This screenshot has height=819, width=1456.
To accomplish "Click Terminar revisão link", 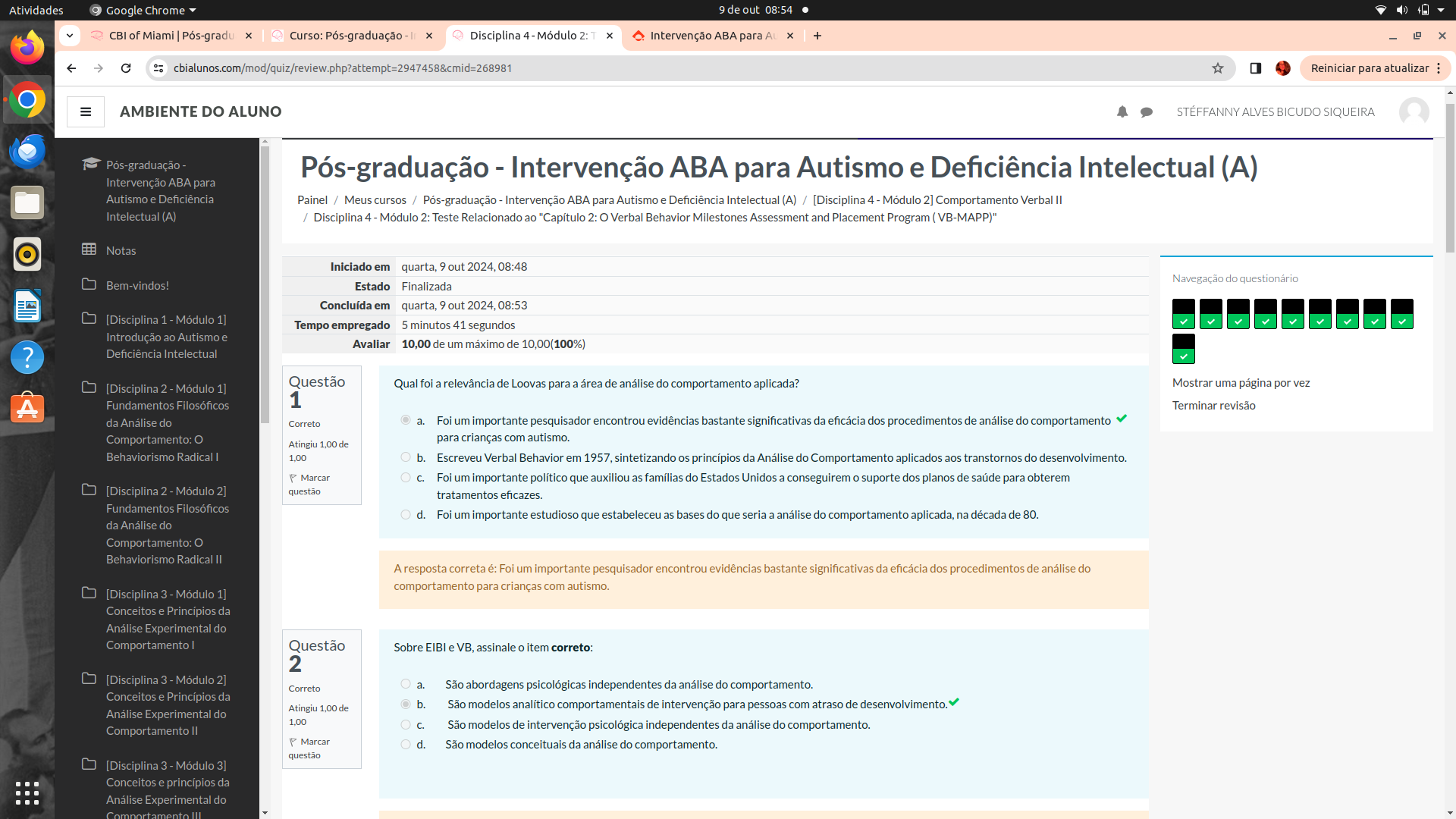I will click(x=1213, y=406).
